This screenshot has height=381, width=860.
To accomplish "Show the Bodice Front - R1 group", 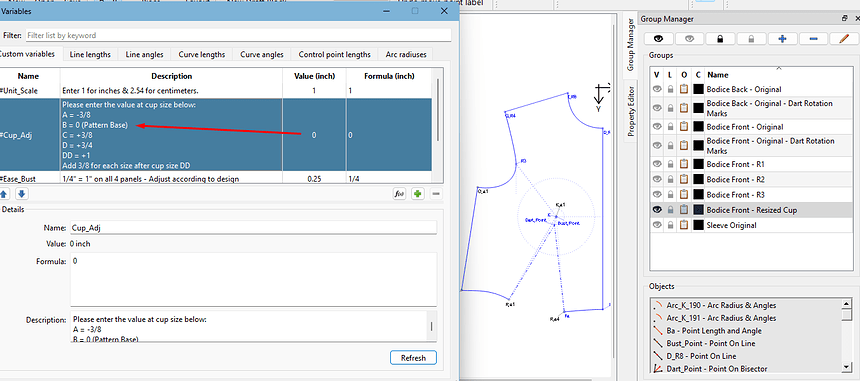I will click(657, 164).
